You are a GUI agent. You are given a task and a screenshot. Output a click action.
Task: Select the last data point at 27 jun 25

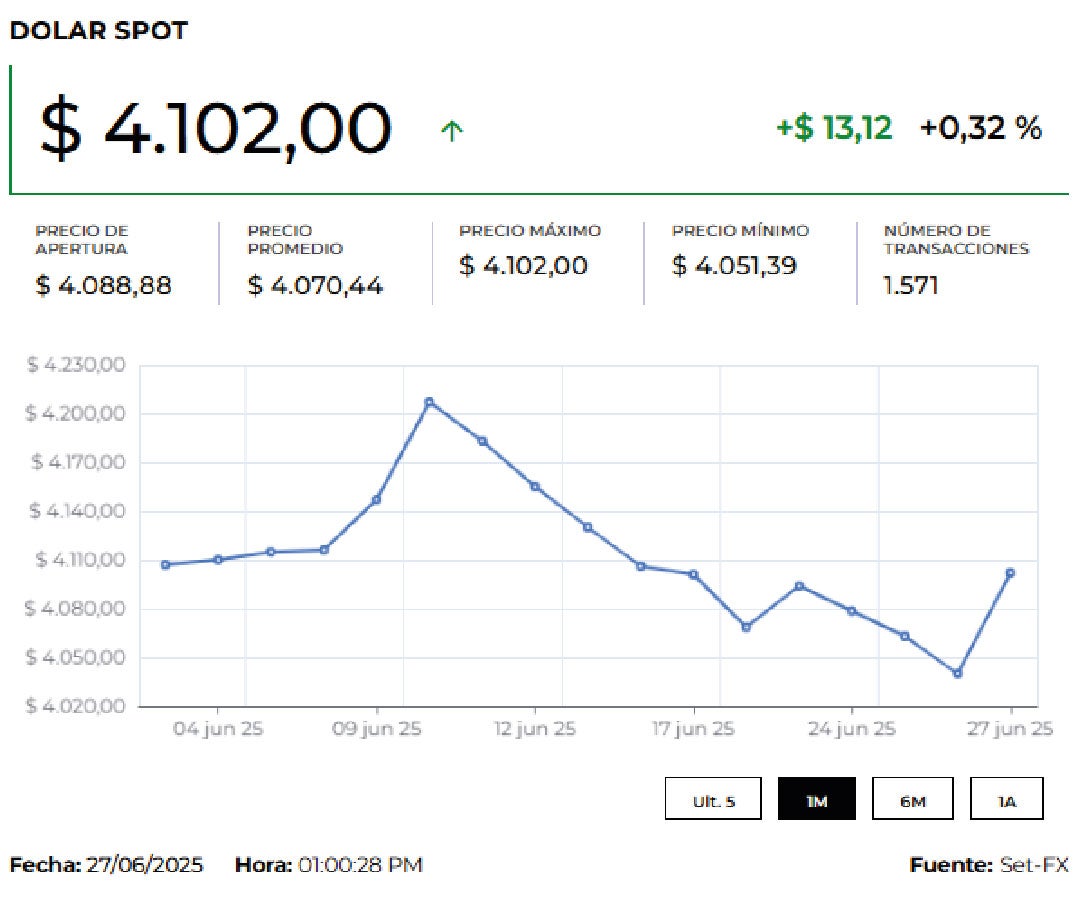1010,573
